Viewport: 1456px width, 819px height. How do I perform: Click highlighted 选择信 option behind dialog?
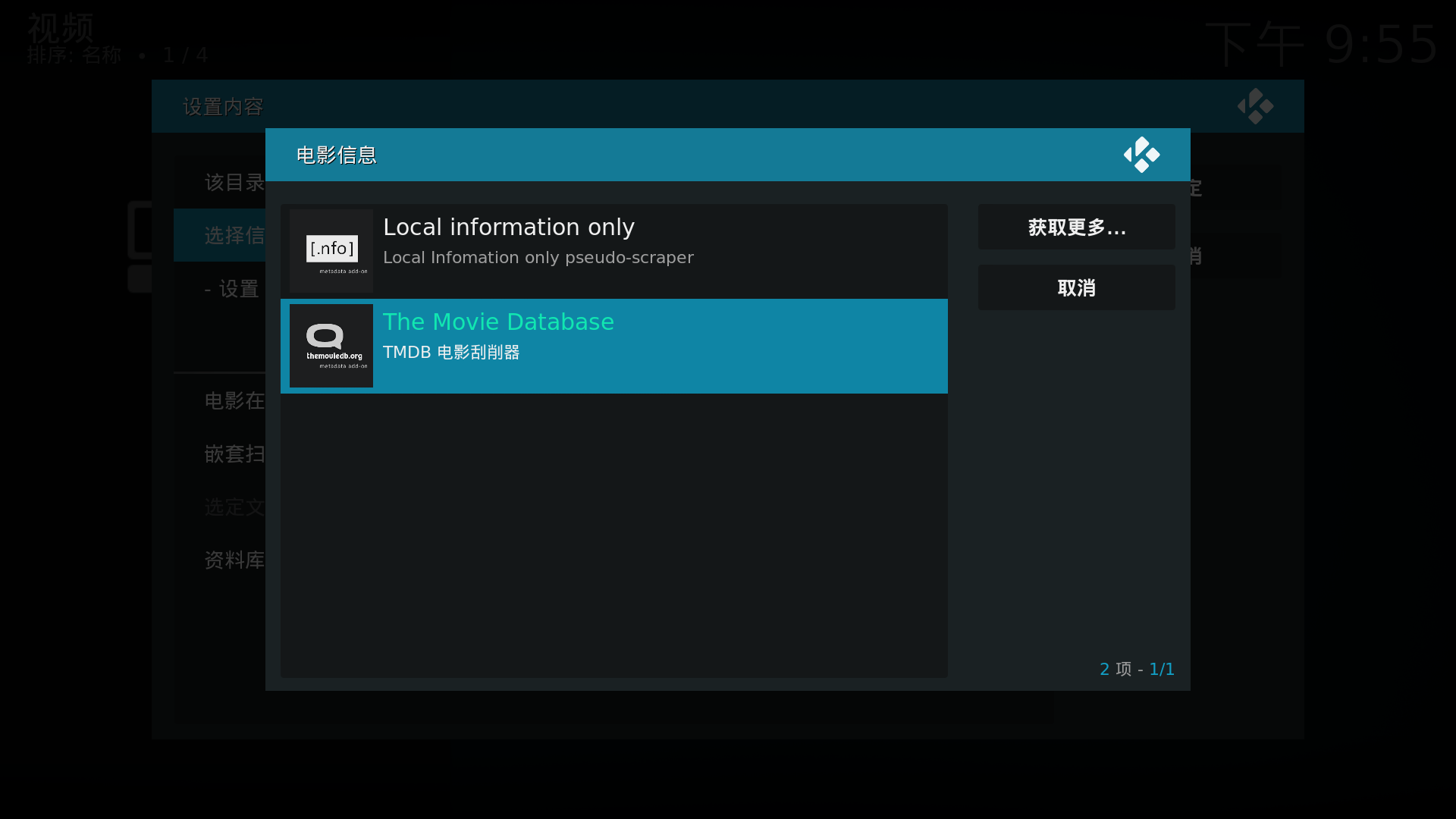[234, 236]
